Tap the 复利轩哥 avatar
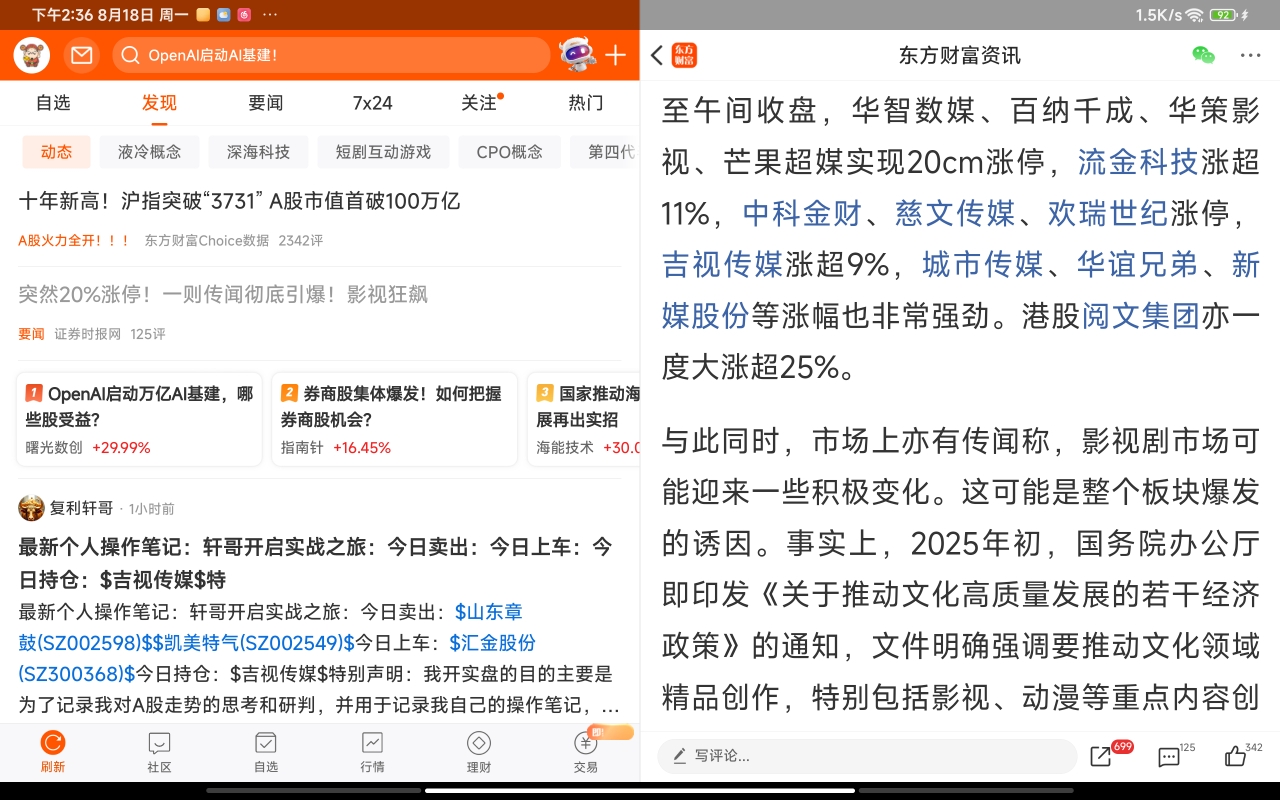This screenshot has width=1280, height=800. tap(31, 508)
